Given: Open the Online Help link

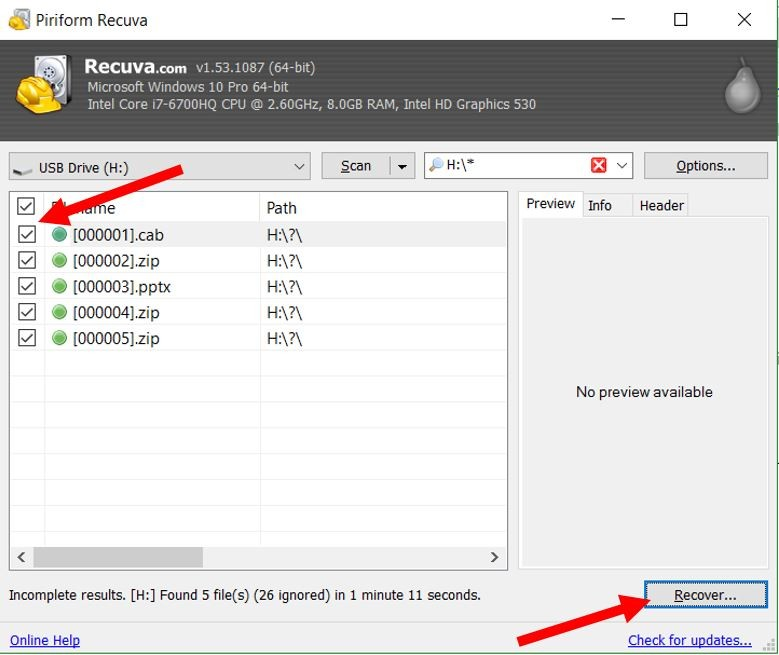Looking at the screenshot, I should coord(45,640).
